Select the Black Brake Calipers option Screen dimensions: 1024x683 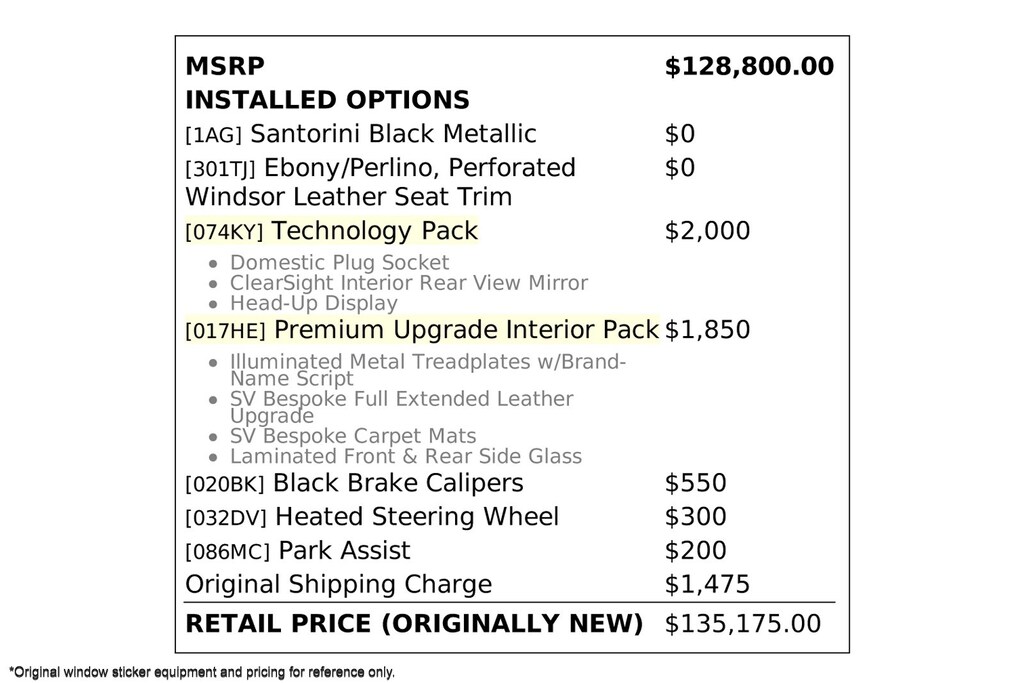click(x=355, y=483)
